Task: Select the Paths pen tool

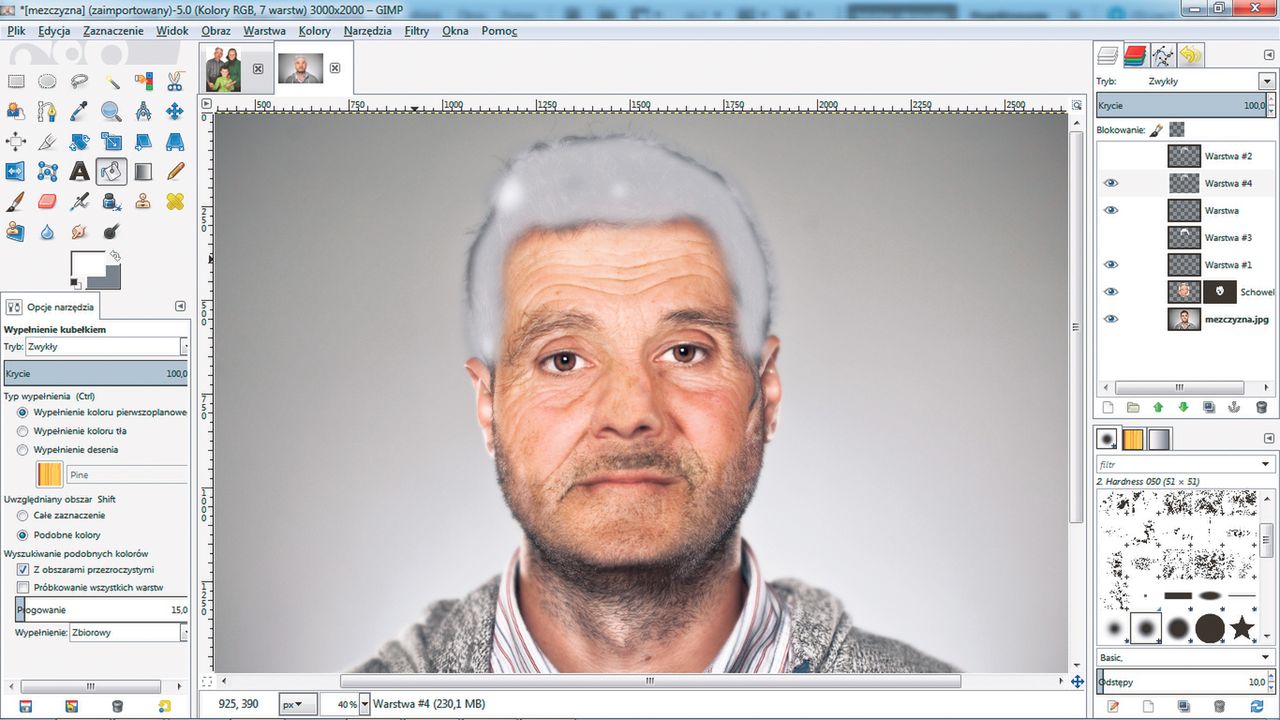Action: pos(47,112)
